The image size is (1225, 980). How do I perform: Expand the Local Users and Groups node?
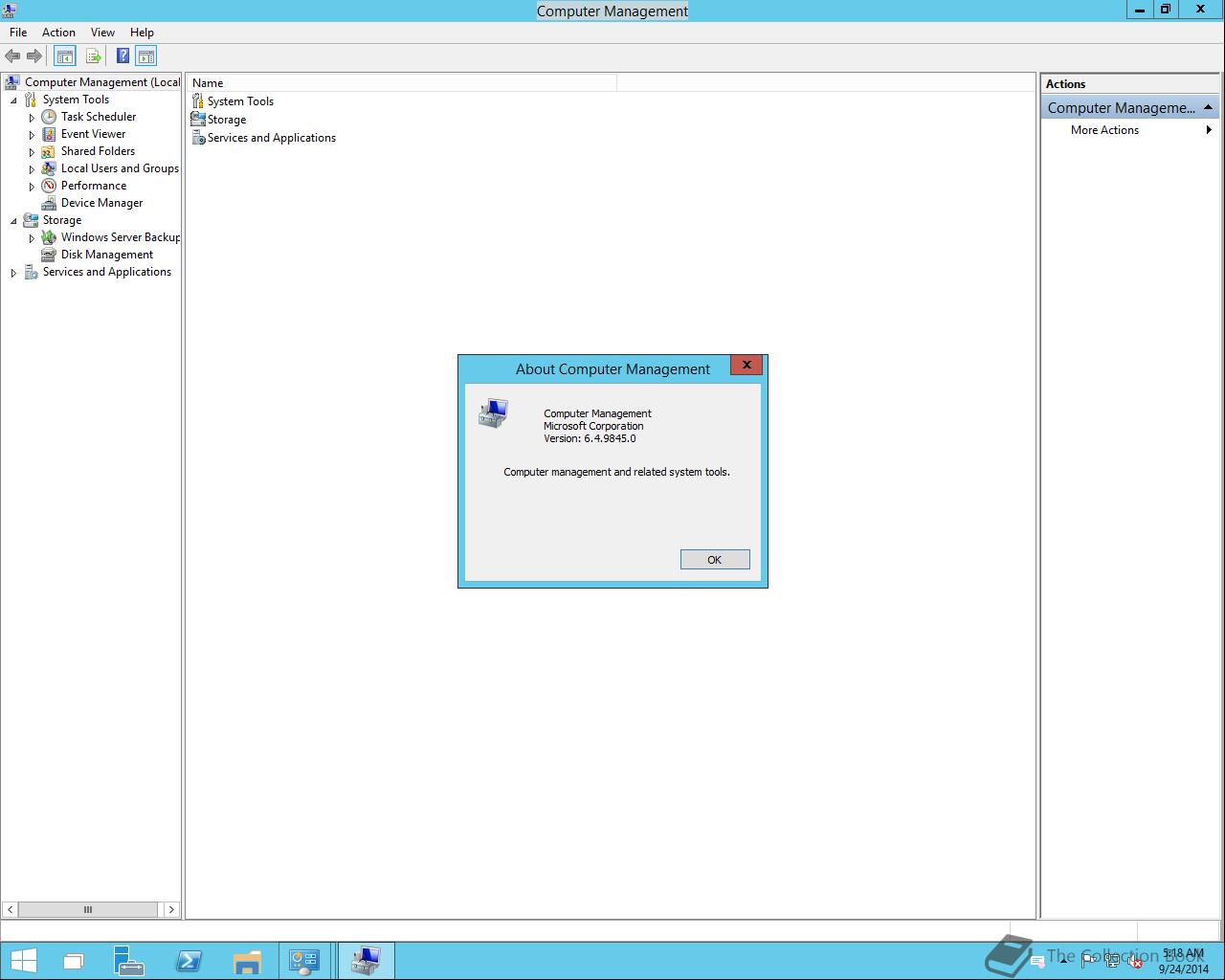point(32,169)
